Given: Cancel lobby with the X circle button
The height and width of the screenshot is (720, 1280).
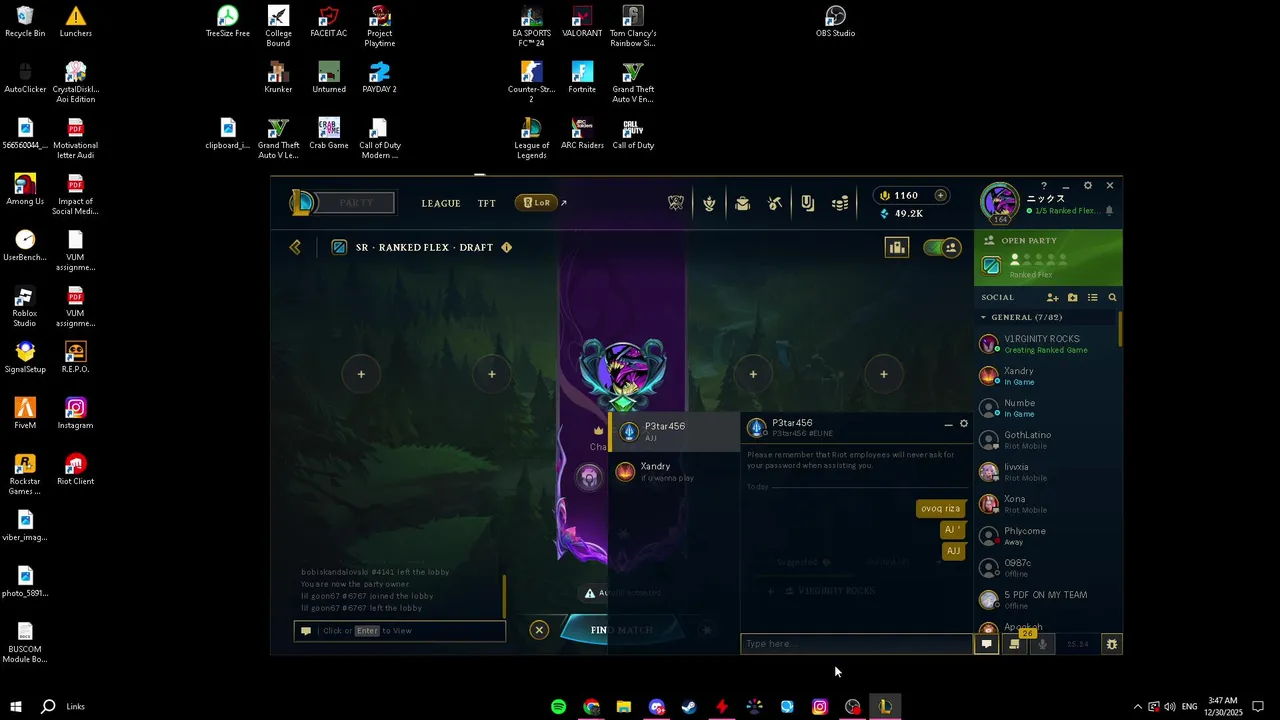Looking at the screenshot, I should [539, 630].
